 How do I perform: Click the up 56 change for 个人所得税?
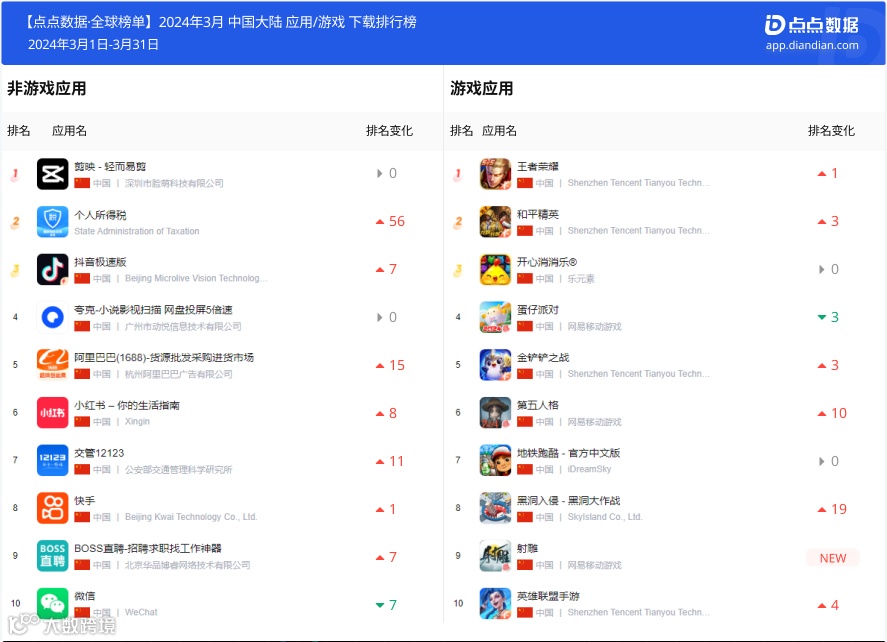point(390,222)
